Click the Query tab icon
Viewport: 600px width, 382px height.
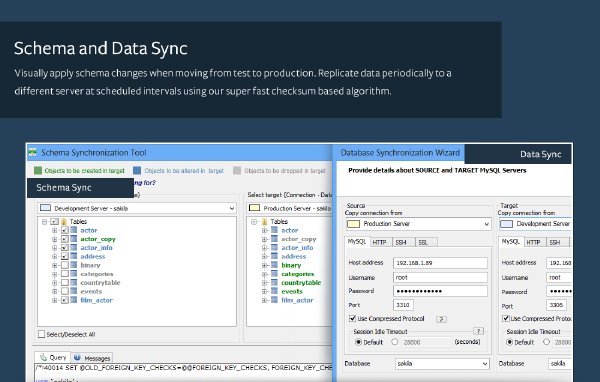pyautogui.click(x=44, y=357)
